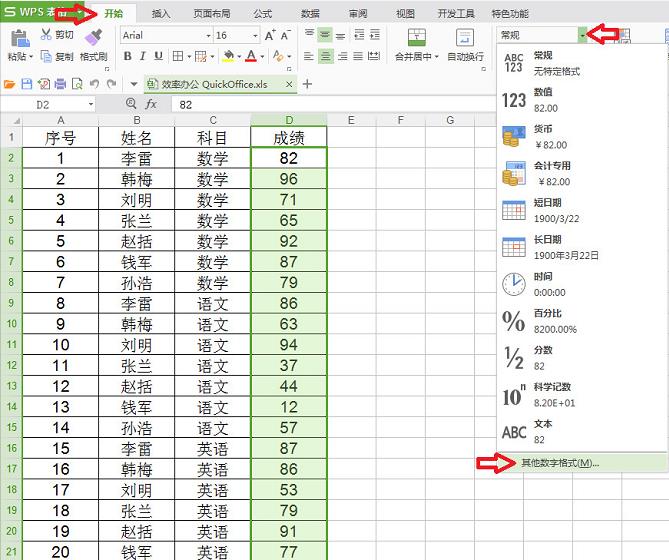
Task: Toggle center horizontal alignment
Action: click(326, 56)
